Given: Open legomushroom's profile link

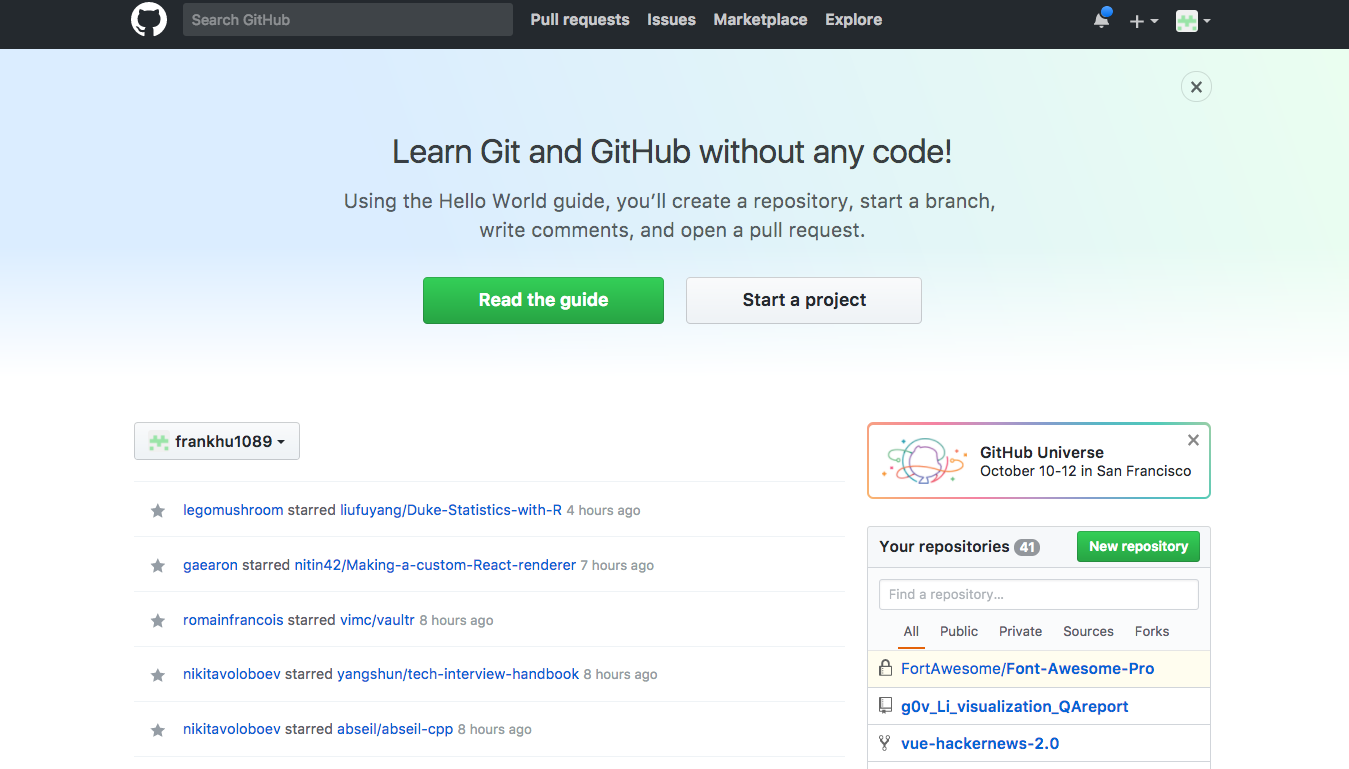Looking at the screenshot, I should [233, 510].
